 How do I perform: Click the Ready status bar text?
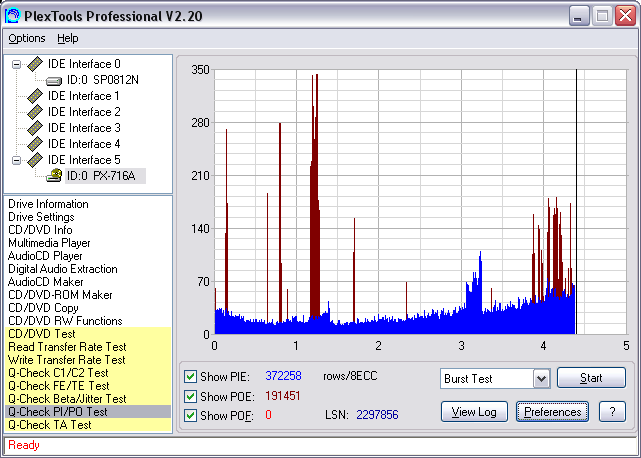click(x=24, y=445)
